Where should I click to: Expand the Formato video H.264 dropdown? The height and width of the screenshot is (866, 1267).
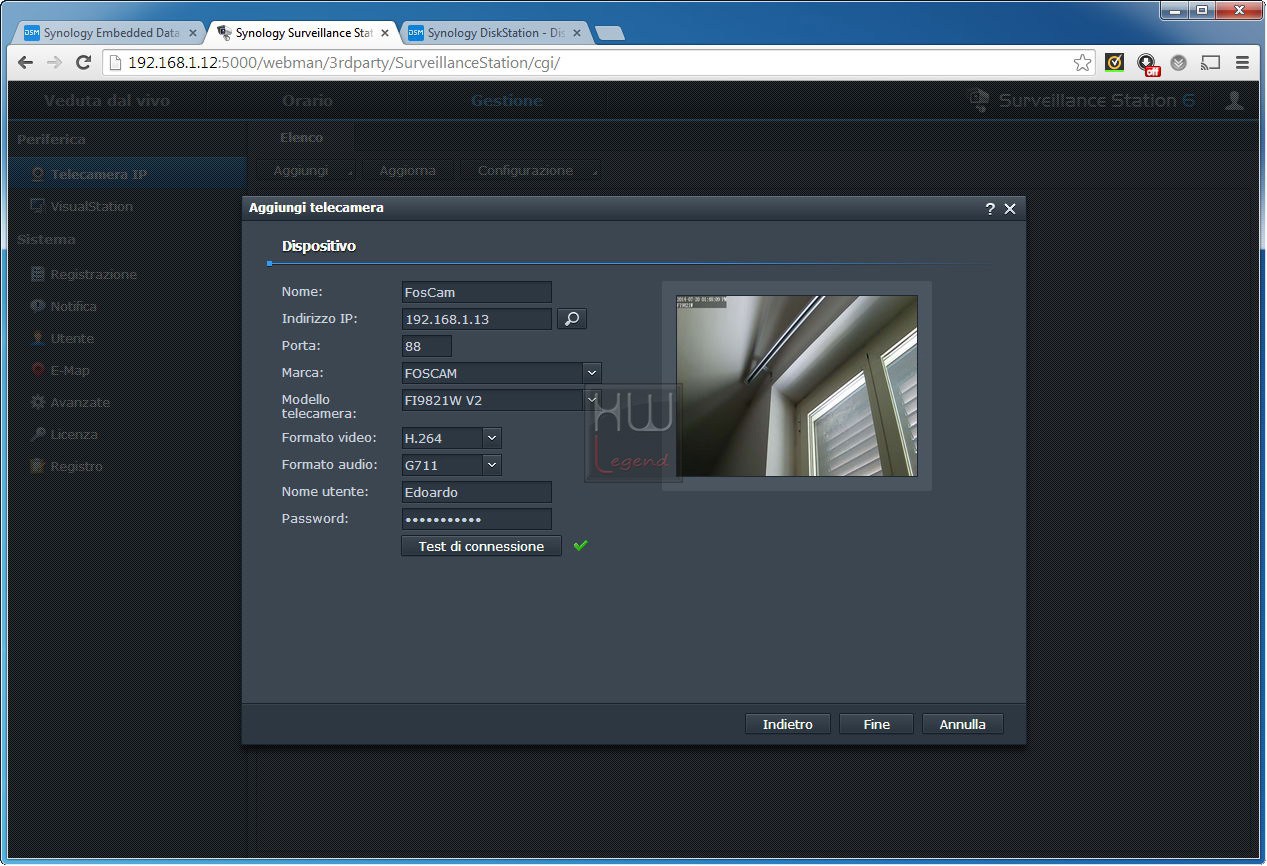pos(491,438)
